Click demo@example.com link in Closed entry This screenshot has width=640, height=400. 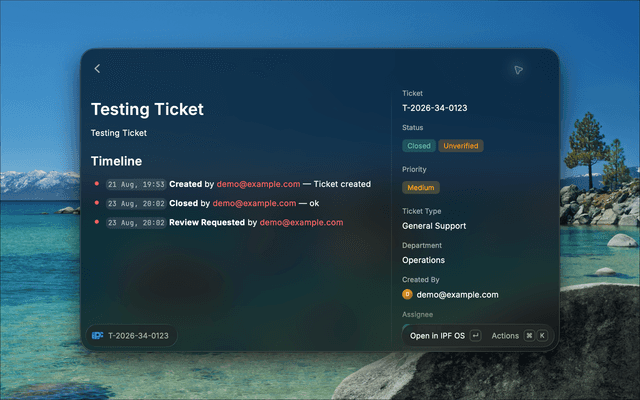tap(254, 203)
